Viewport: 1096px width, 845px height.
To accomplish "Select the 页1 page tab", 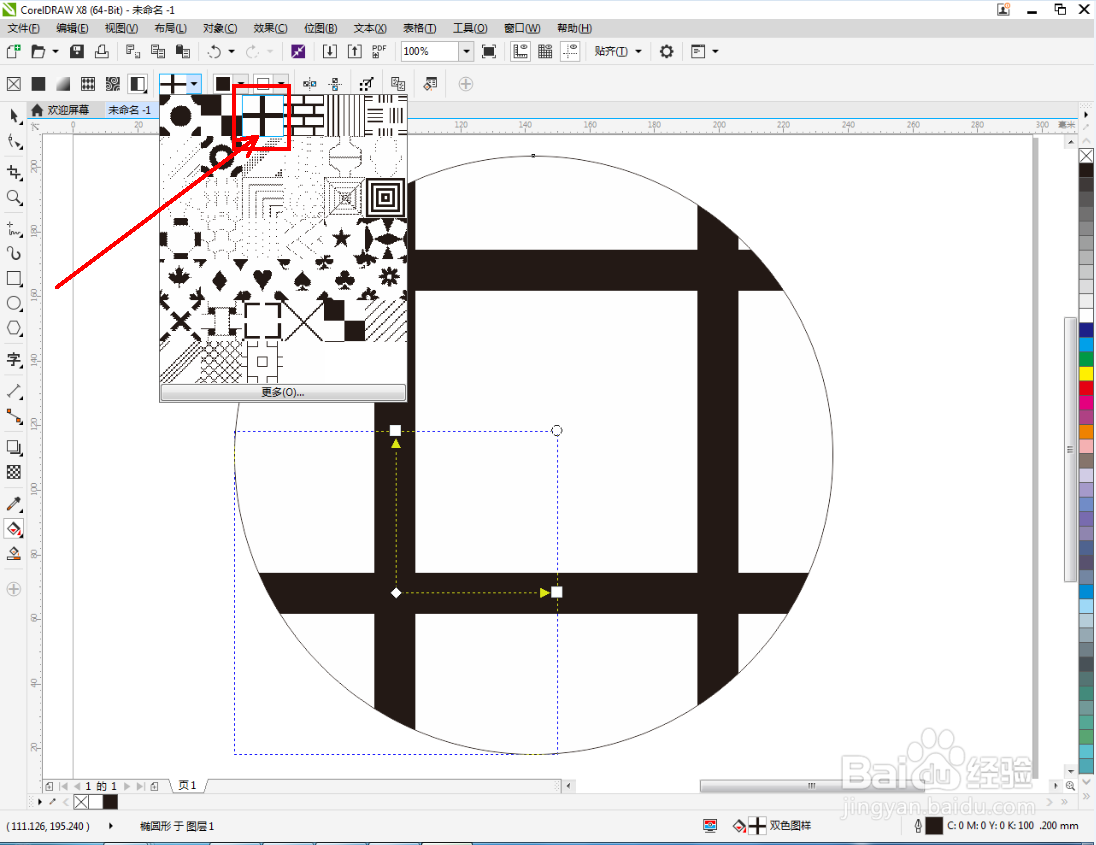I will [187, 785].
